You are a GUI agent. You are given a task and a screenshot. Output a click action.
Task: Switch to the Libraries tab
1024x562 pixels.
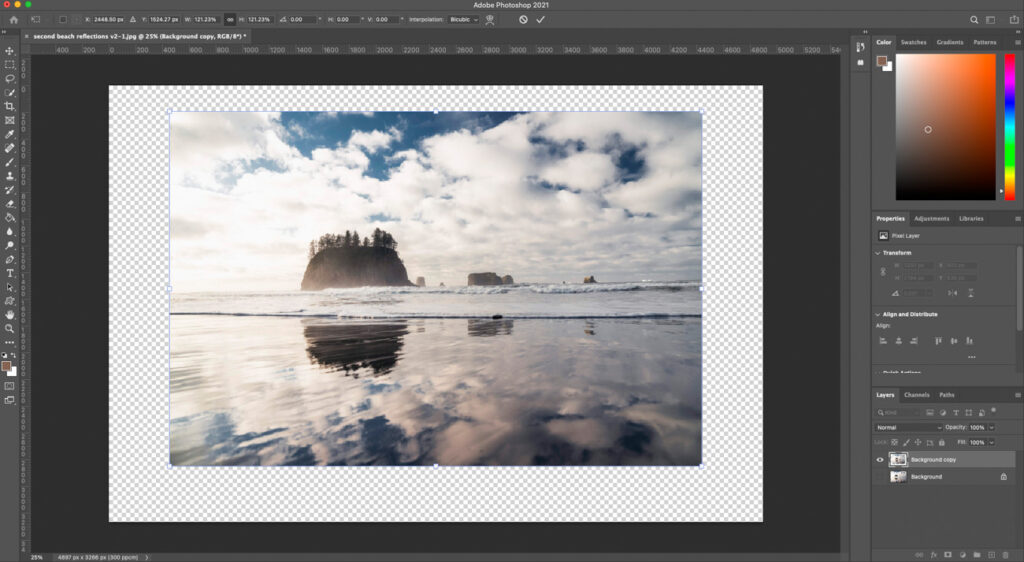tap(971, 219)
